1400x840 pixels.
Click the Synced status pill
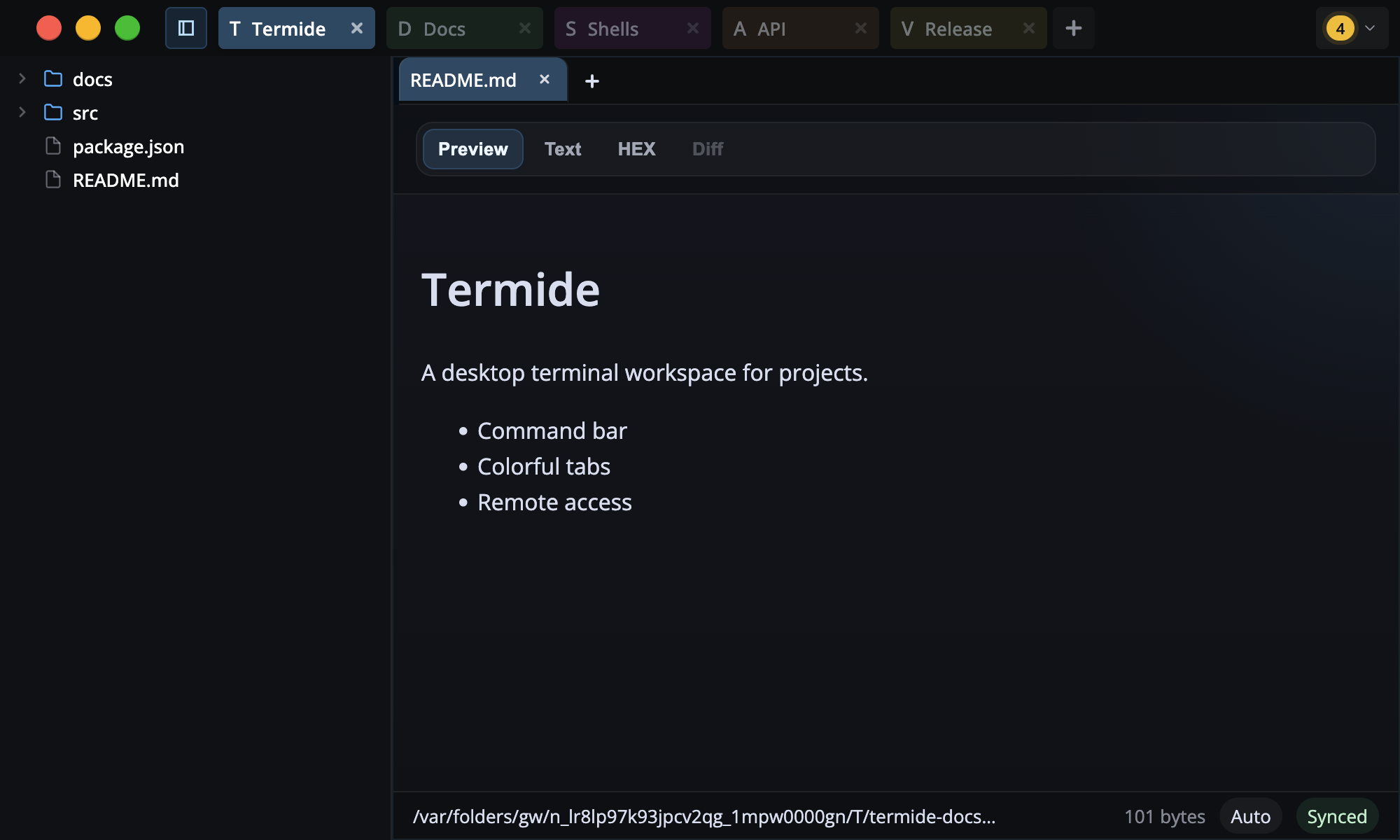point(1337,816)
